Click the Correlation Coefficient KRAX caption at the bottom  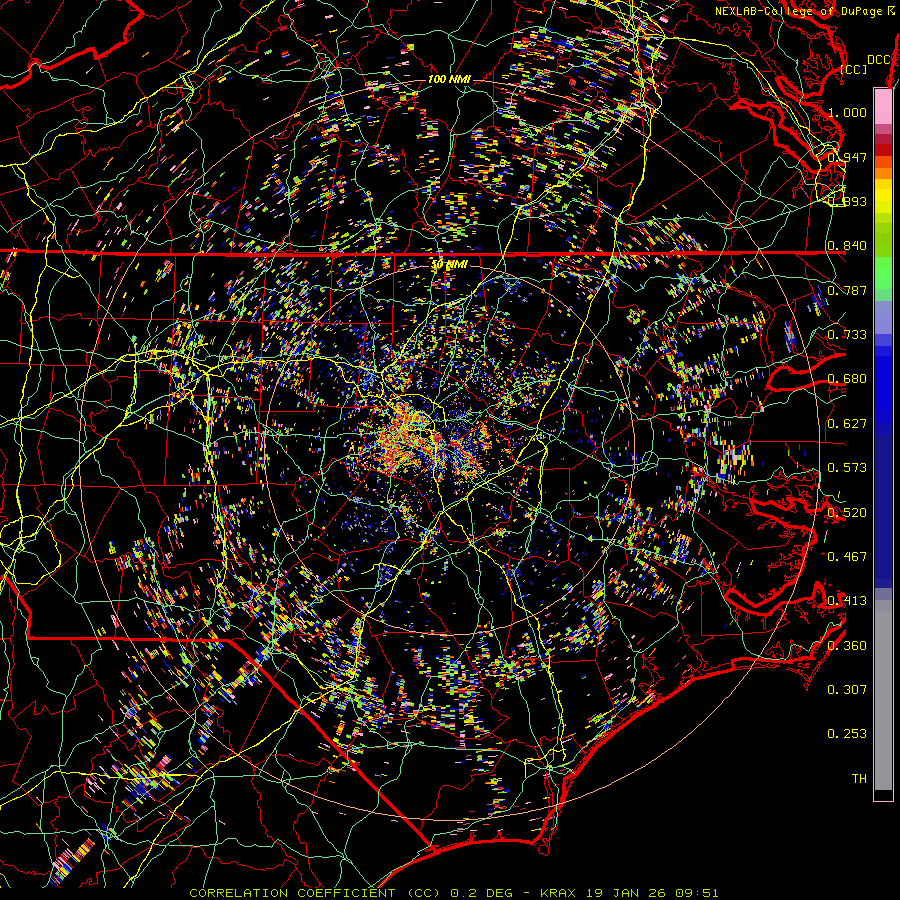click(454, 893)
